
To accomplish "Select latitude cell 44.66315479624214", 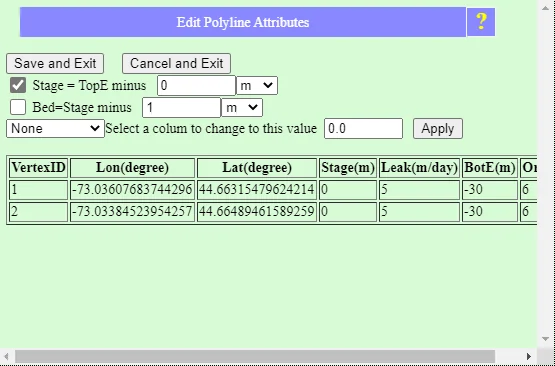I will click(x=257, y=190).
